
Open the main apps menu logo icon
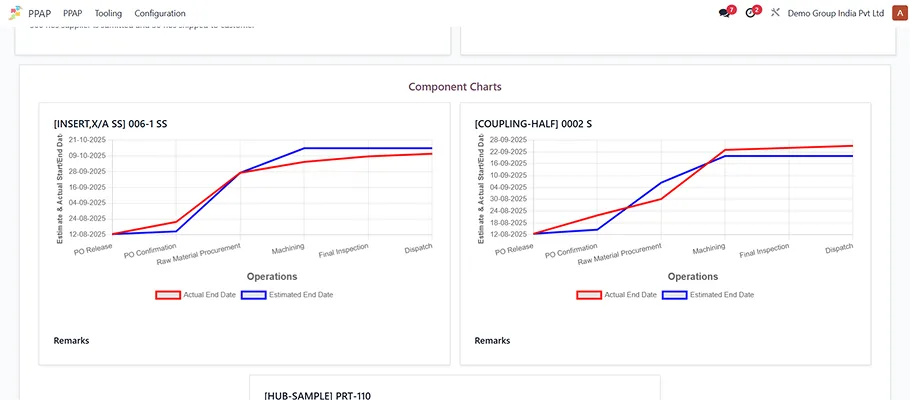pos(14,13)
